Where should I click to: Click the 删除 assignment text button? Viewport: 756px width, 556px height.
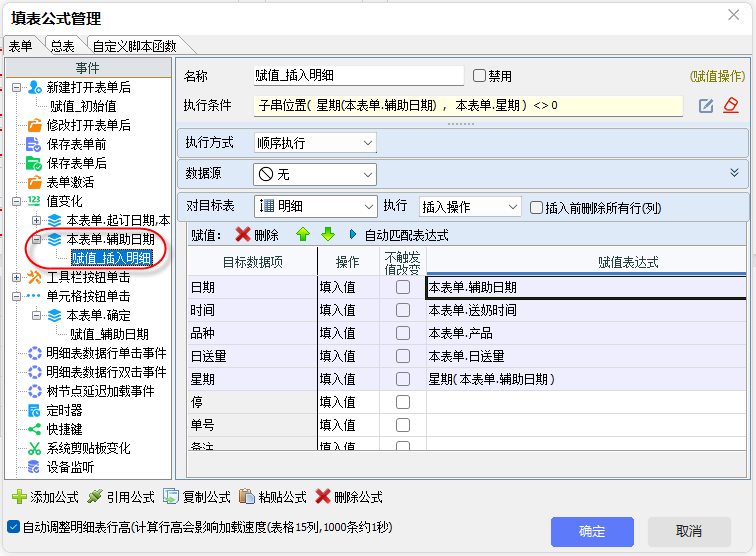pos(266,235)
